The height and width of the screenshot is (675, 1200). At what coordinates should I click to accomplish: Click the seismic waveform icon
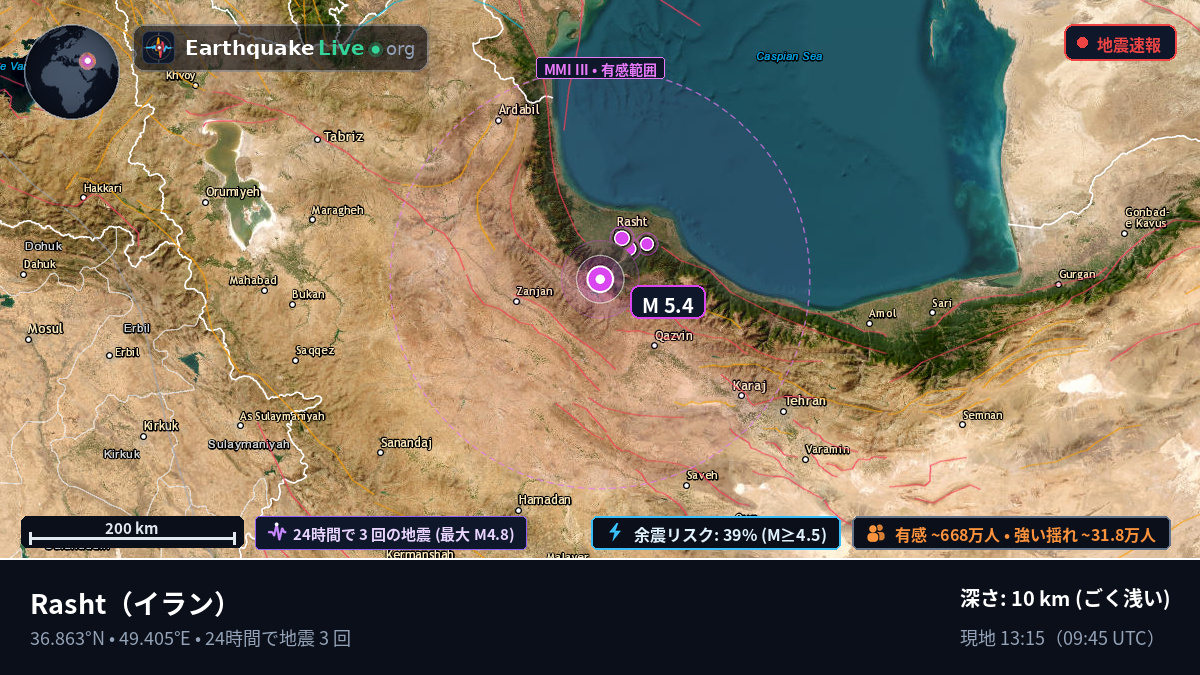(x=277, y=533)
